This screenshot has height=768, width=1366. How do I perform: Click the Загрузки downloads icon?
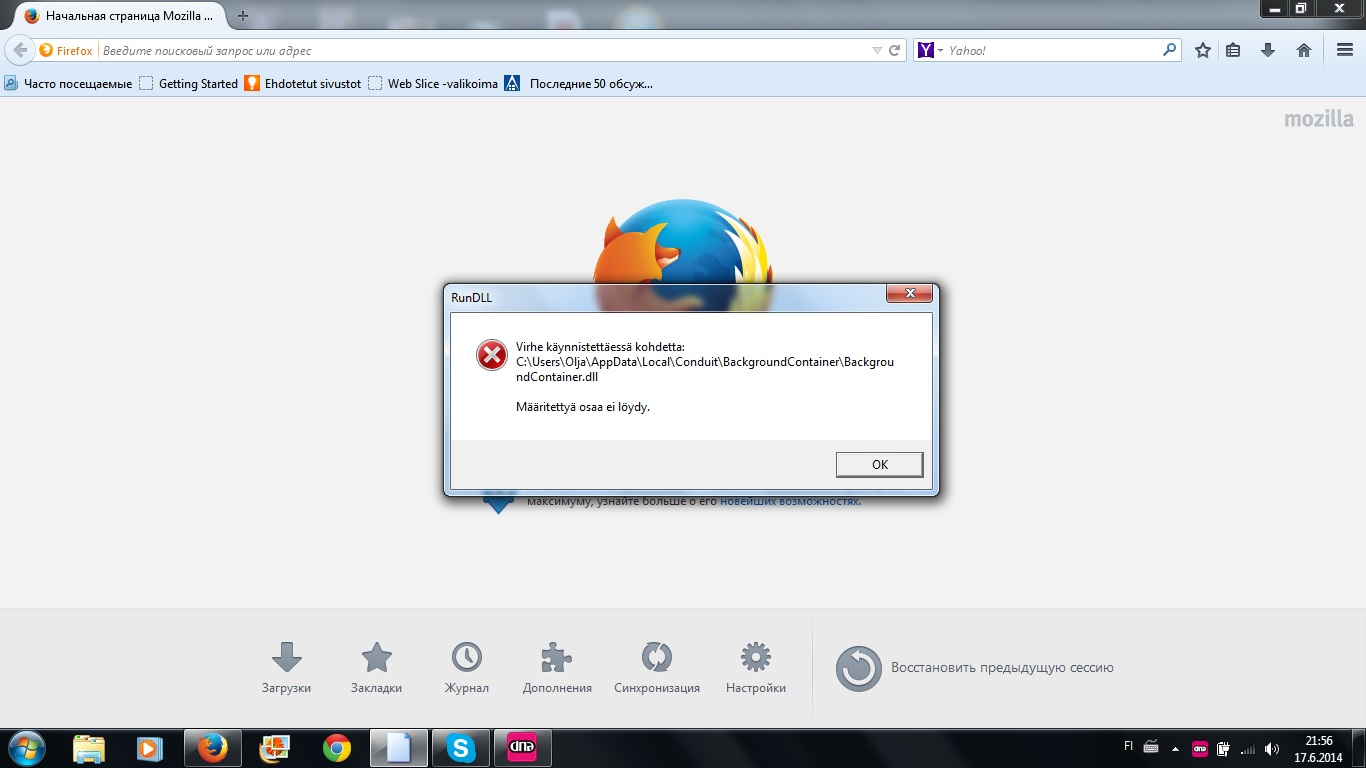[287, 667]
